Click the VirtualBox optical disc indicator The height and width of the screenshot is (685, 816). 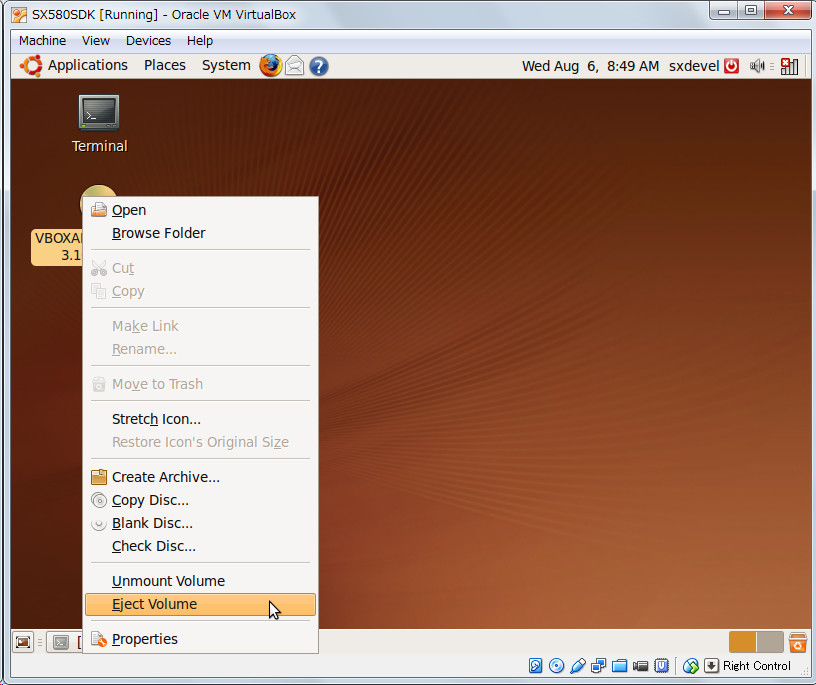tap(556, 666)
